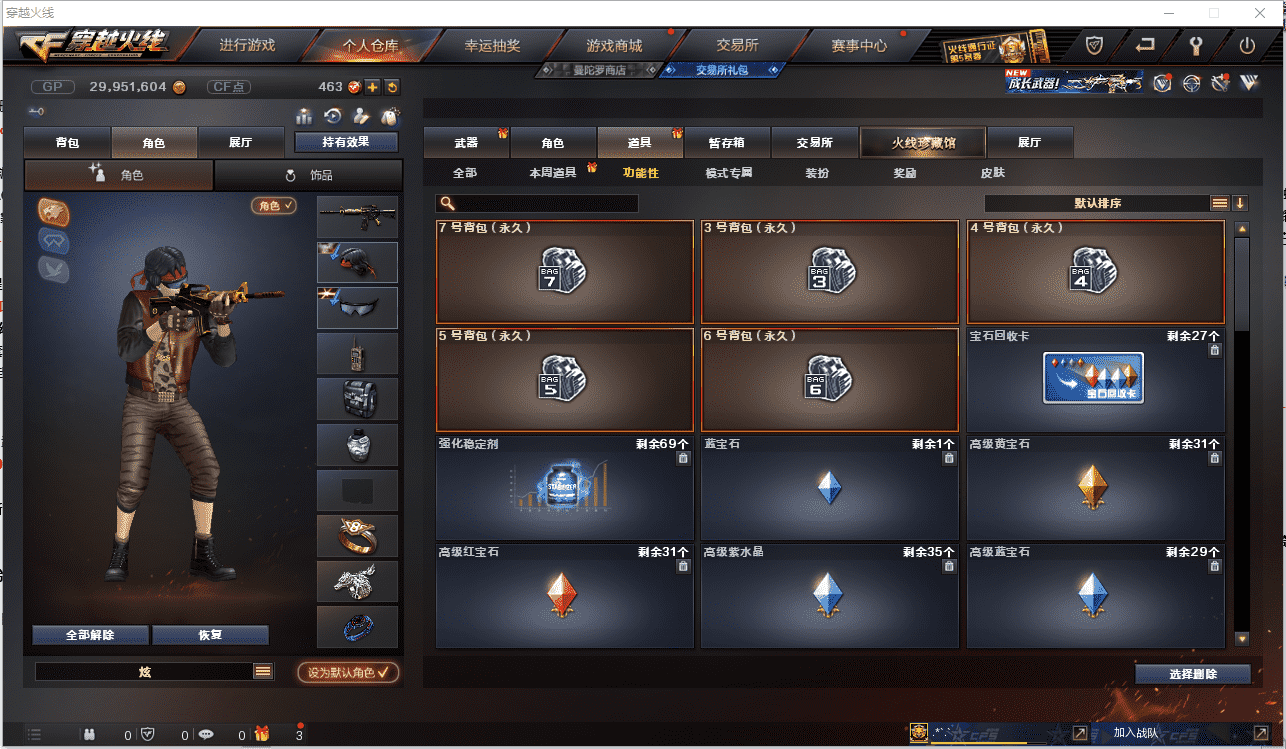Expand the 炫 character list dropdown
The height and width of the screenshot is (749, 1286).
(263, 672)
